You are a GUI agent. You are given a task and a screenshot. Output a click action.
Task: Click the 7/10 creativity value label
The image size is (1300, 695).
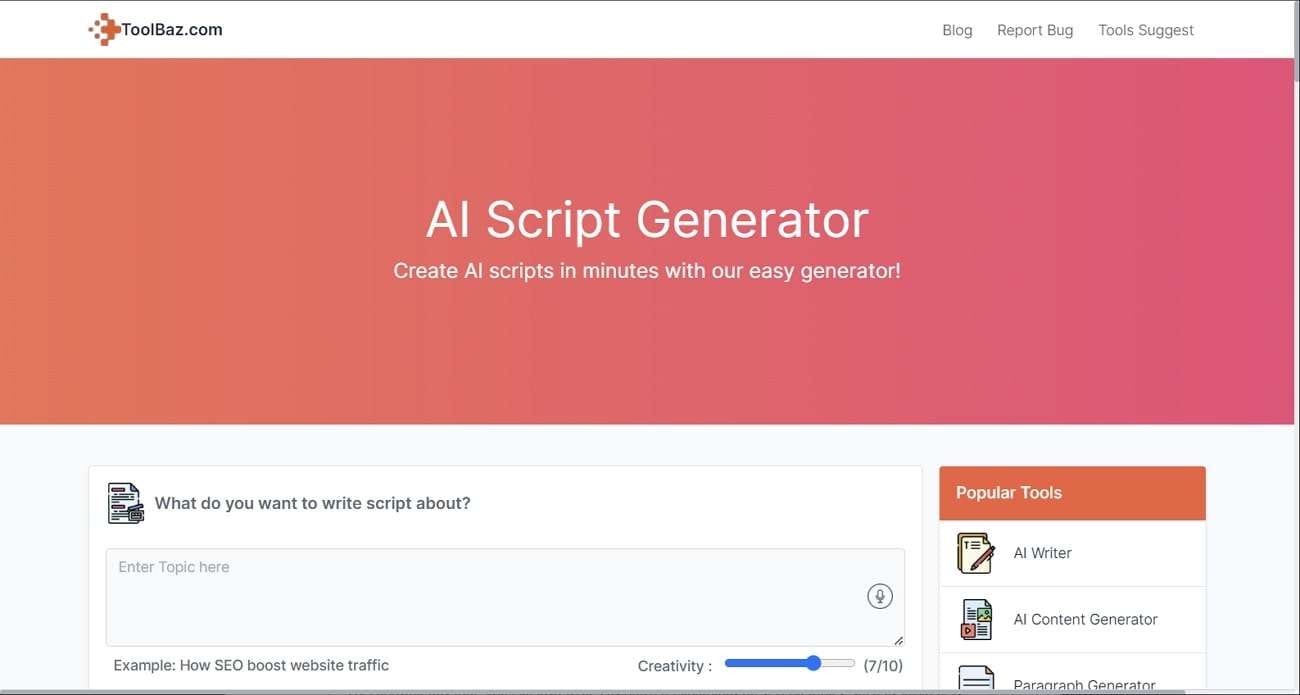(883, 665)
